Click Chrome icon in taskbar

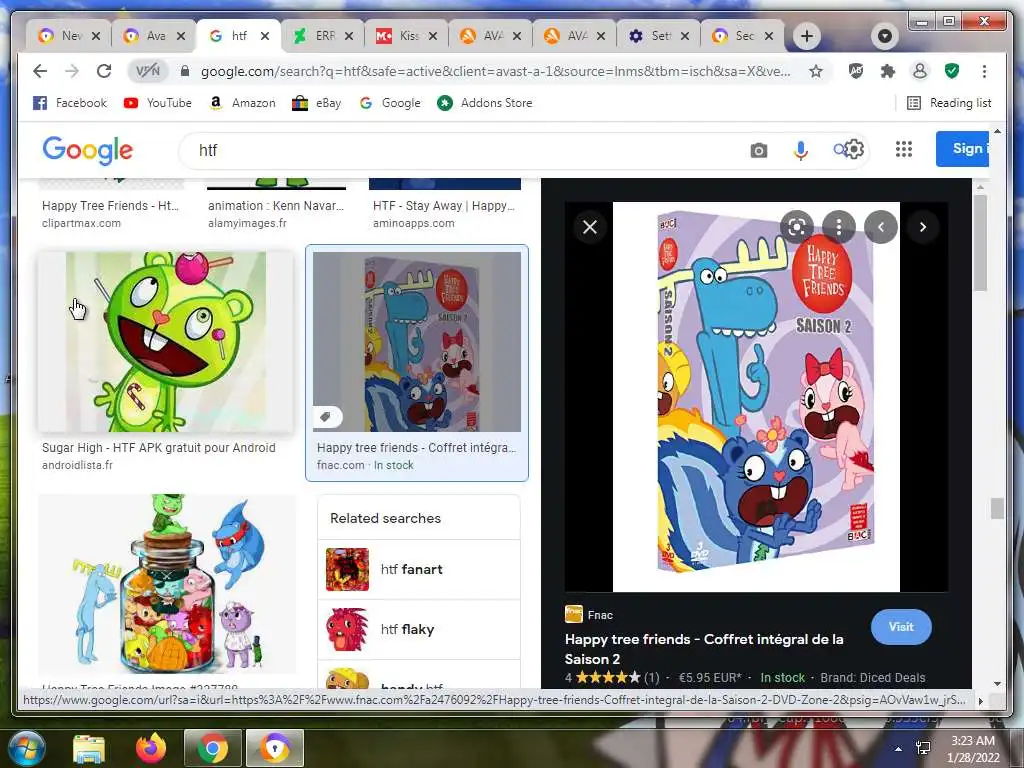coord(212,748)
